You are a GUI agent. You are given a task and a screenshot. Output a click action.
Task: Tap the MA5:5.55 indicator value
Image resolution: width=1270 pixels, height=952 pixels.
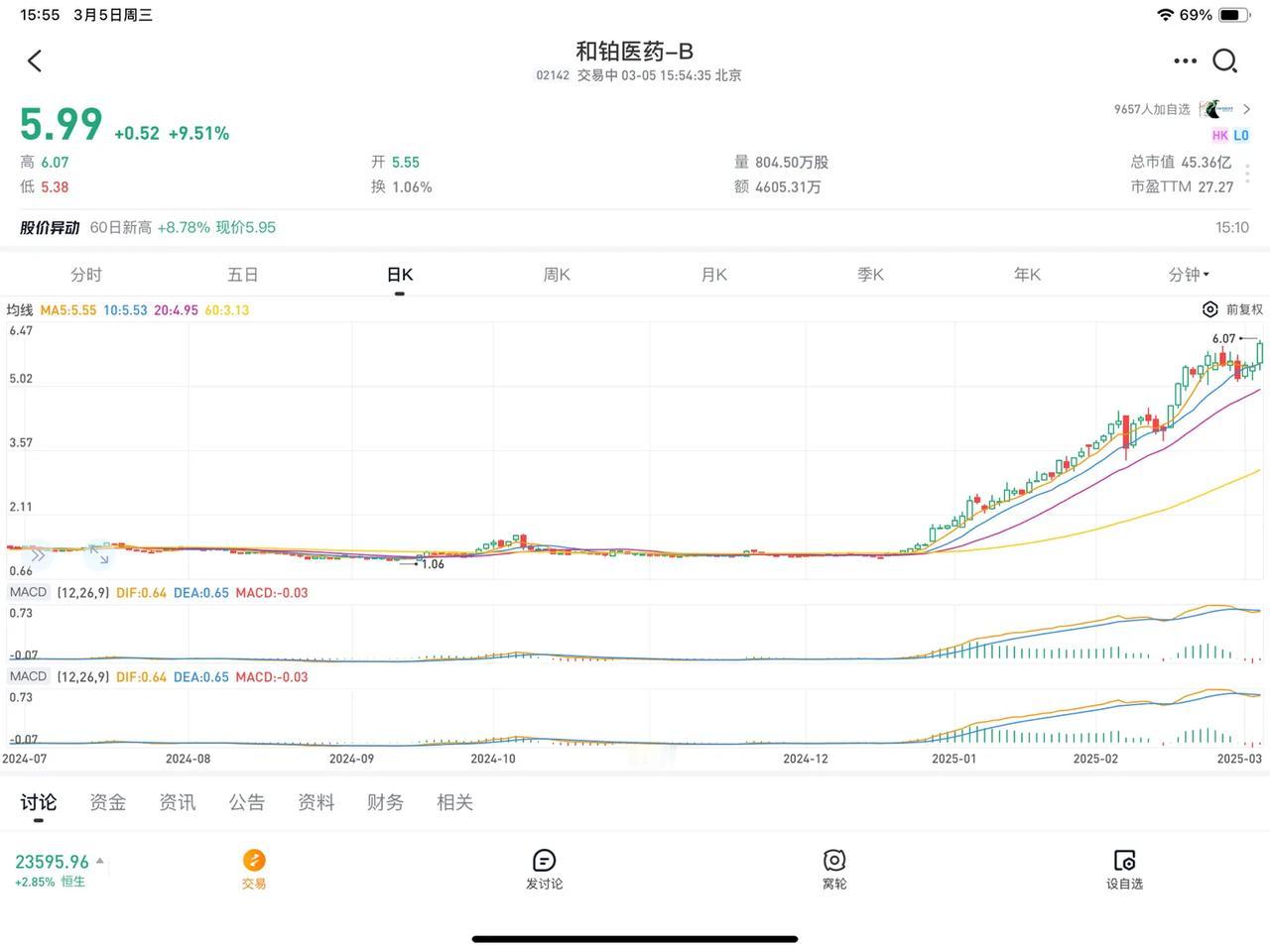(68, 309)
